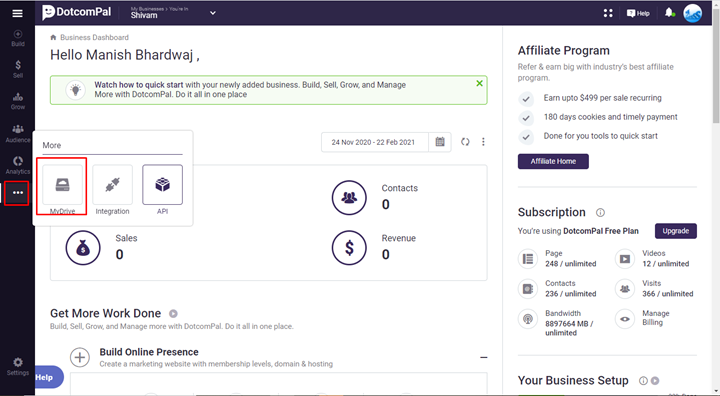Click the three-dots More sidebar icon

pyautogui.click(x=17, y=192)
